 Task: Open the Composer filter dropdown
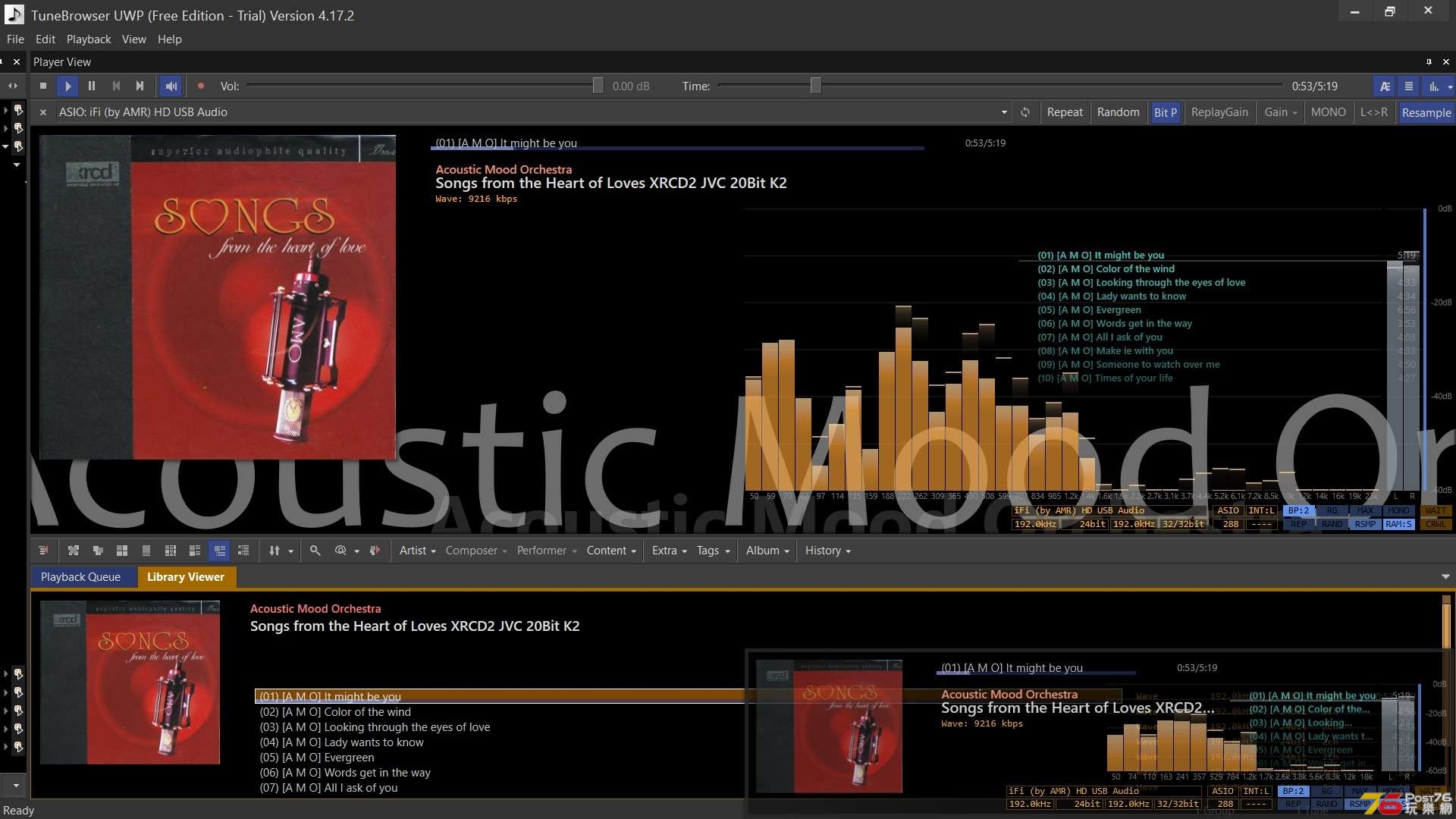tap(476, 551)
